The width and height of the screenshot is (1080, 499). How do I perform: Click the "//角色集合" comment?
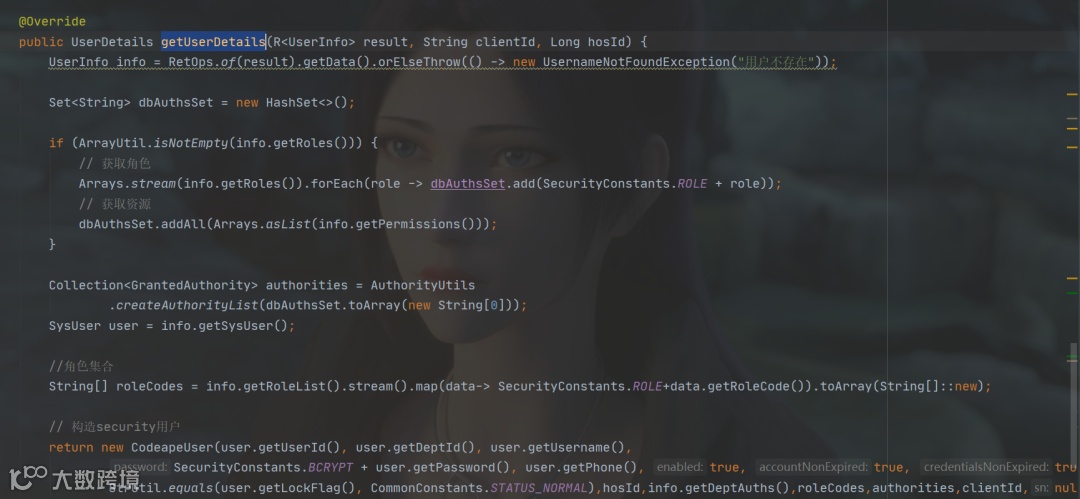81,366
